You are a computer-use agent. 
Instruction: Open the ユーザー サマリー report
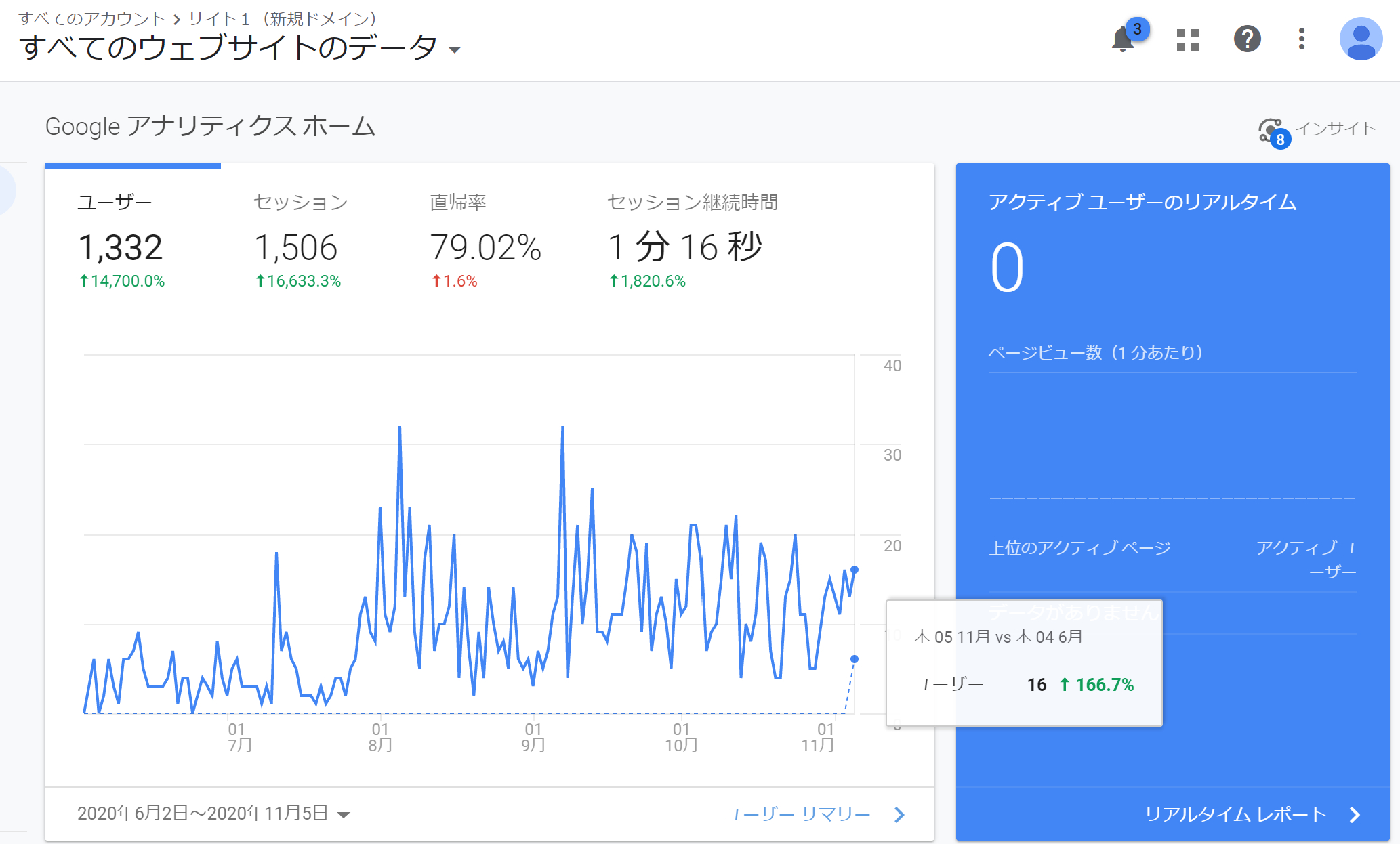(798, 814)
